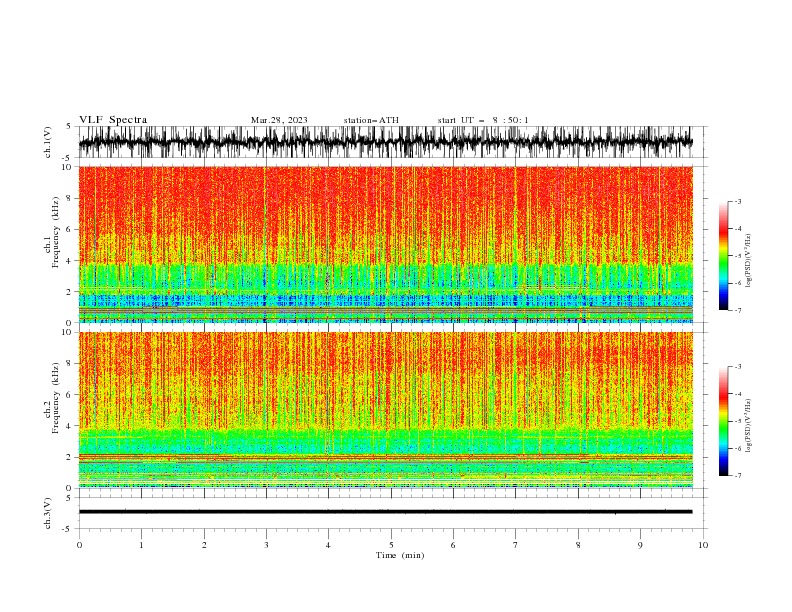This screenshot has width=792, height=612.
Task: Click the ch.2 colorbar "-5" tick value
Action: (x=738, y=421)
